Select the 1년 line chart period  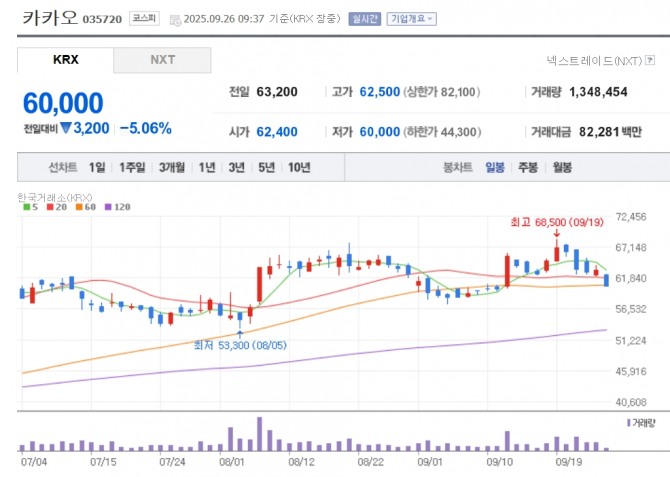207,167
